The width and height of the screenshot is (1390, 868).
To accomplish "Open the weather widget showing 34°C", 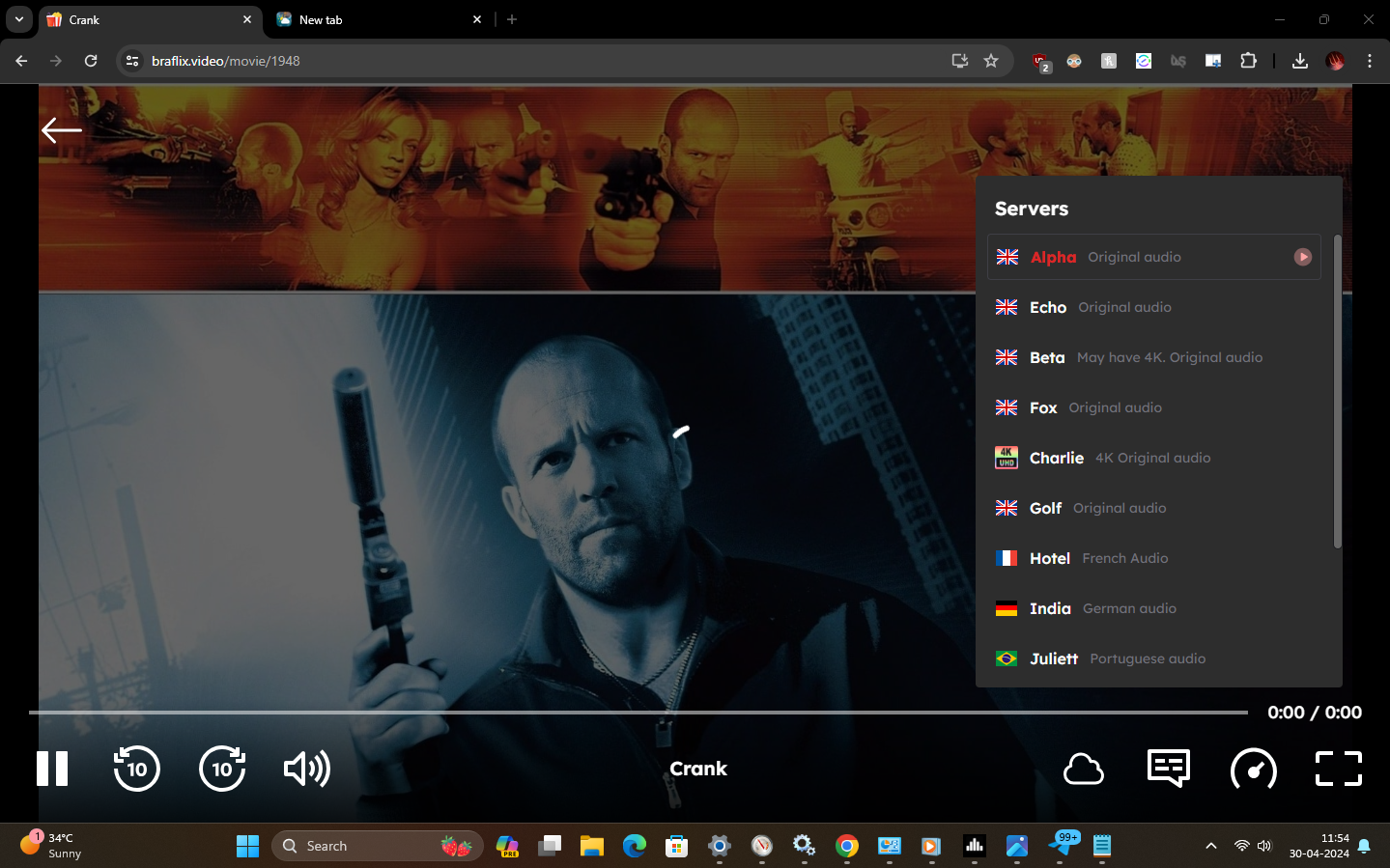I will 52,845.
